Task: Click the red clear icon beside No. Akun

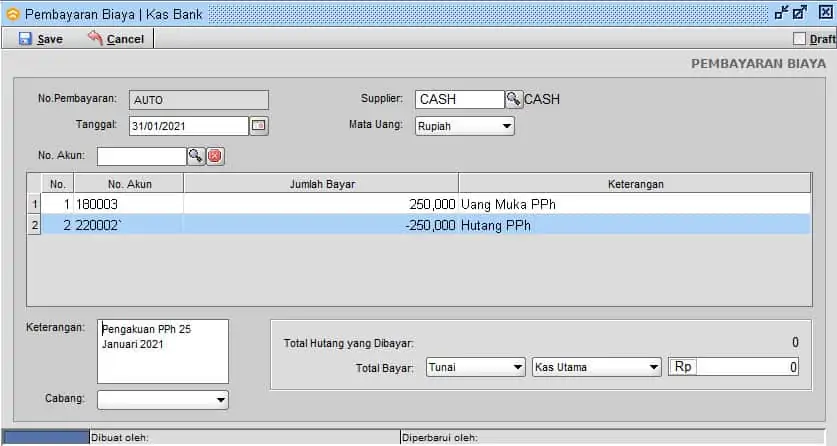Action: (x=215, y=156)
